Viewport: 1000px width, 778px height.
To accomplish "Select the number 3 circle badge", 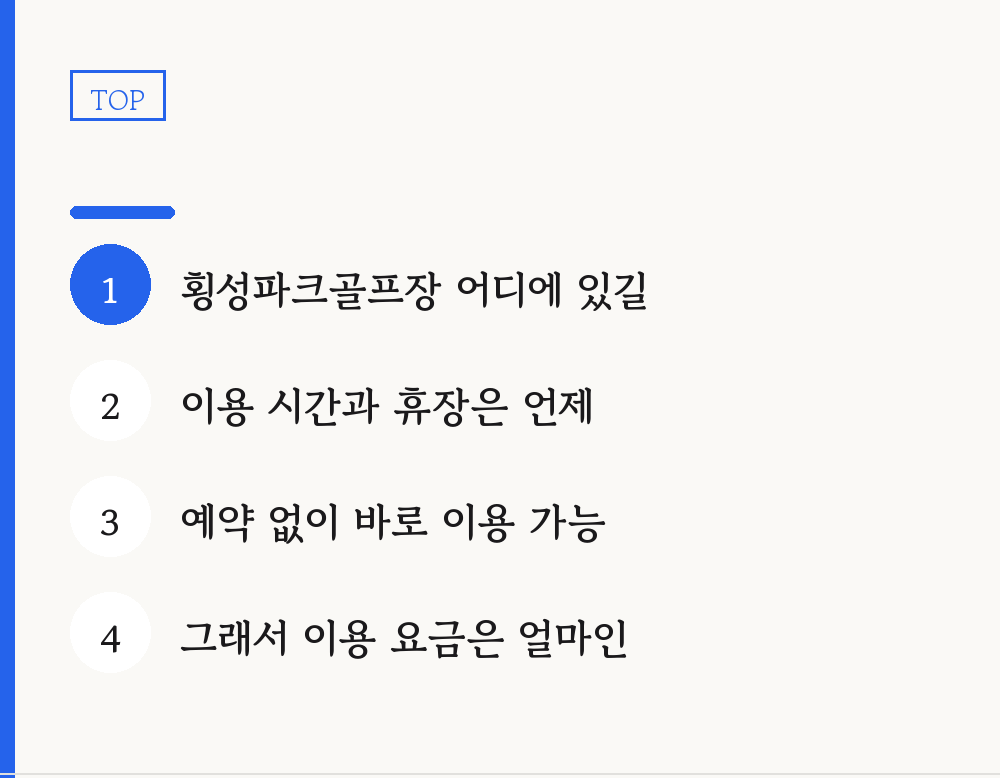I will click(110, 517).
